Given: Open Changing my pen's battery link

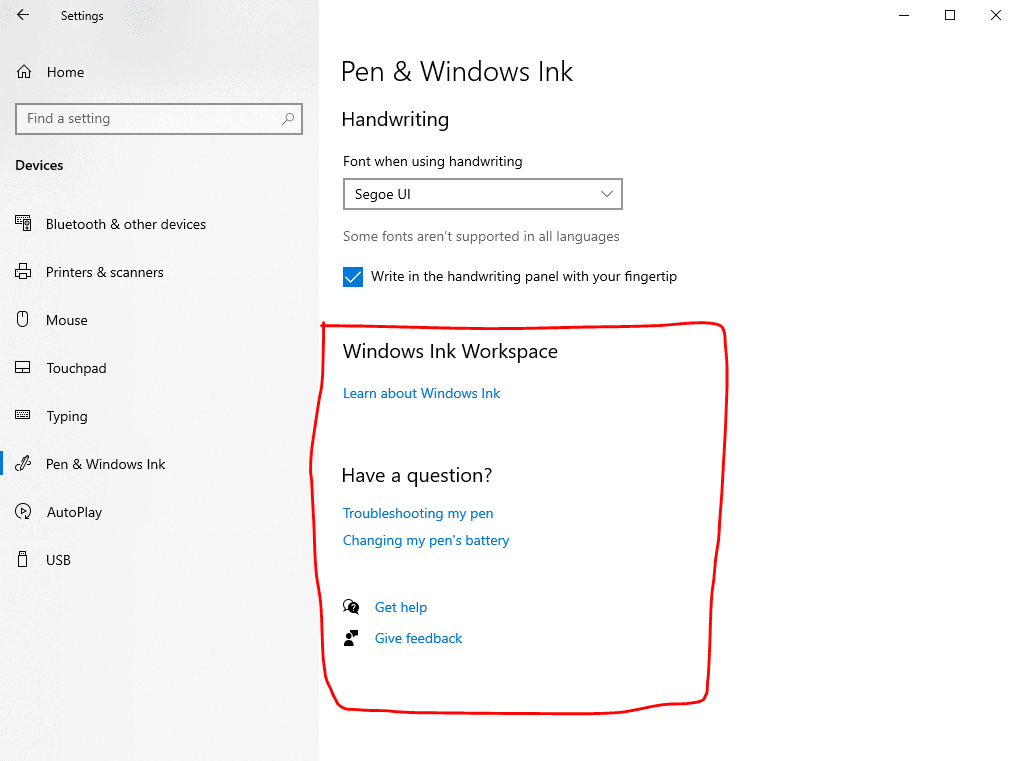Looking at the screenshot, I should tap(426, 540).
